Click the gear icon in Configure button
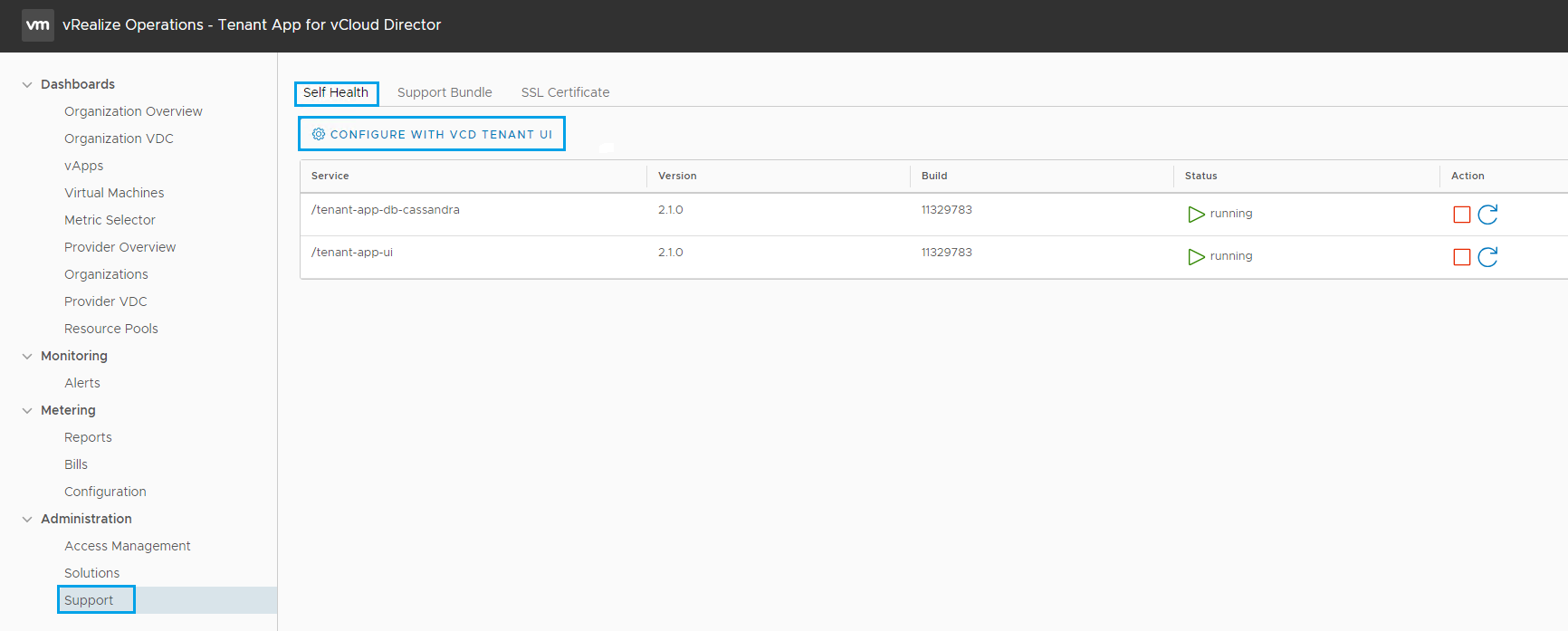 (319, 134)
